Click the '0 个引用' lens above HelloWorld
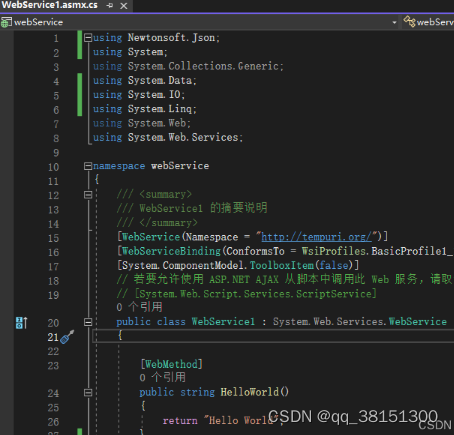454x435 pixels. click(163, 377)
